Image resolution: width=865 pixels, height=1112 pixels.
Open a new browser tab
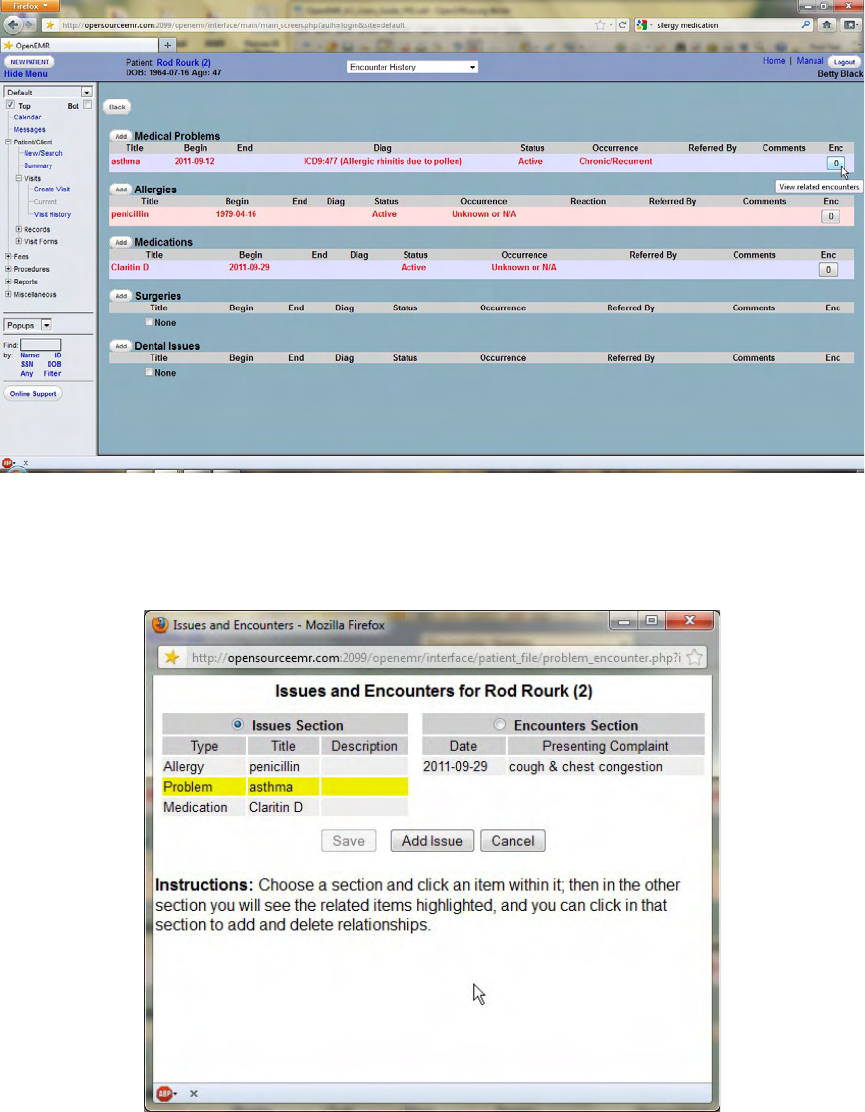[167, 45]
